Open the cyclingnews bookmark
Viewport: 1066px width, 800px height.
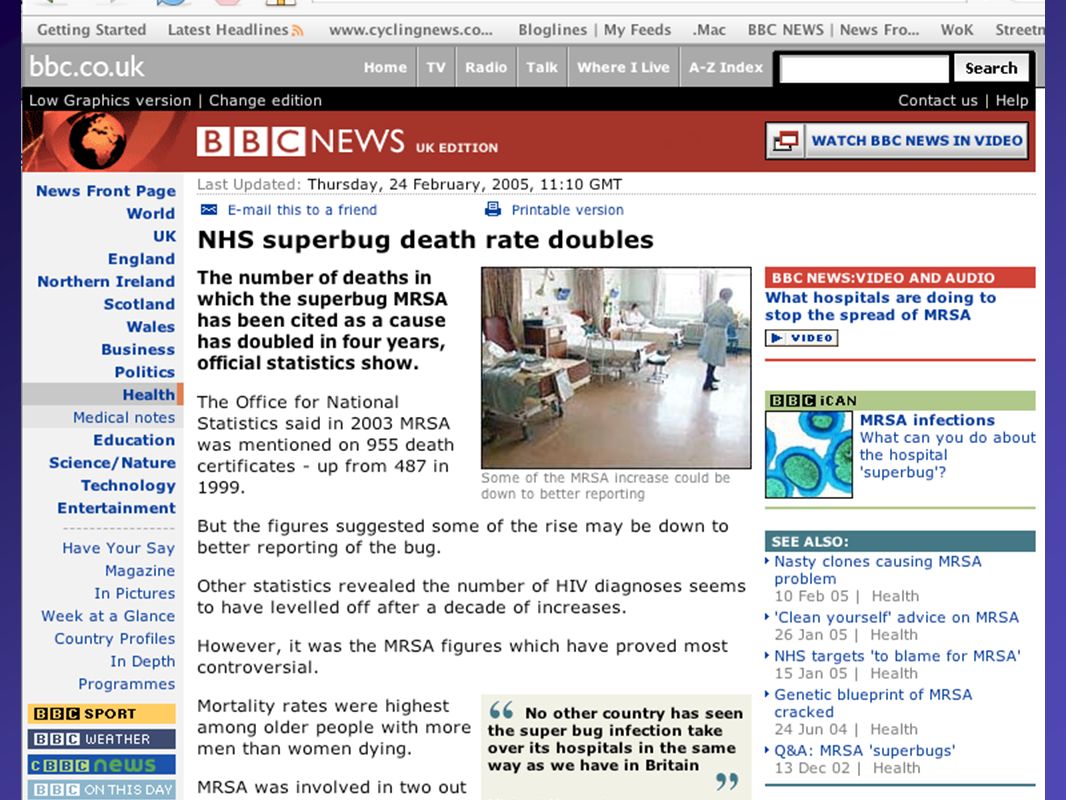click(411, 30)
